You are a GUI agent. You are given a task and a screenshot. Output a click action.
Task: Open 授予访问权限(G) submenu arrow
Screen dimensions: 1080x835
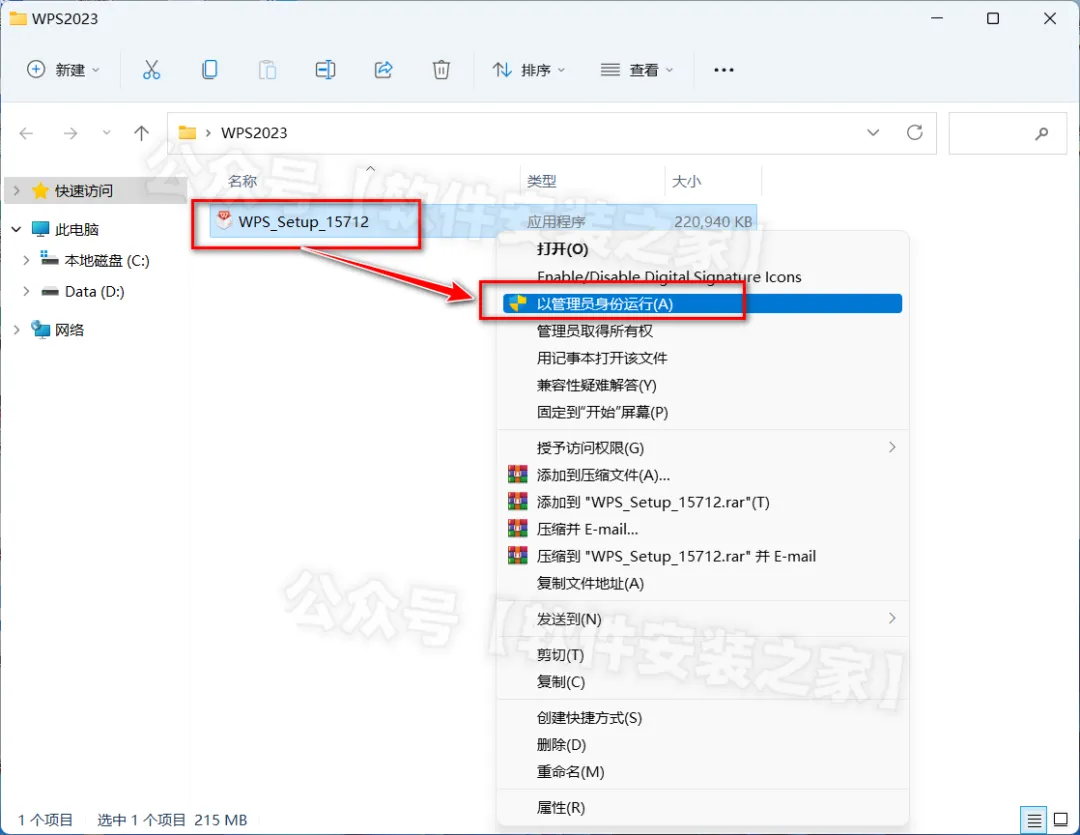point(892,447)
